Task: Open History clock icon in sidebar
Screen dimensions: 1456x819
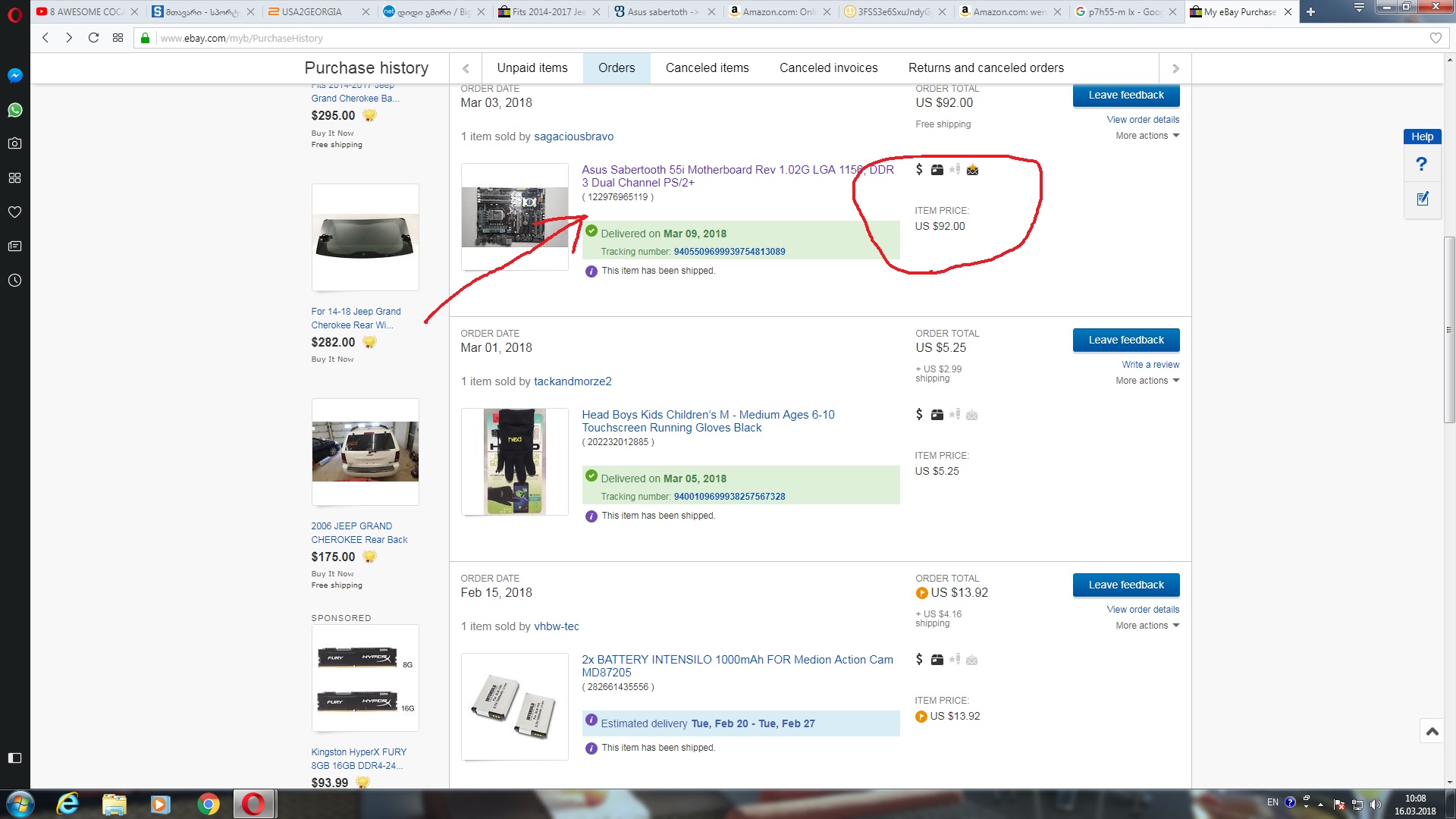Action: (14, 281)
